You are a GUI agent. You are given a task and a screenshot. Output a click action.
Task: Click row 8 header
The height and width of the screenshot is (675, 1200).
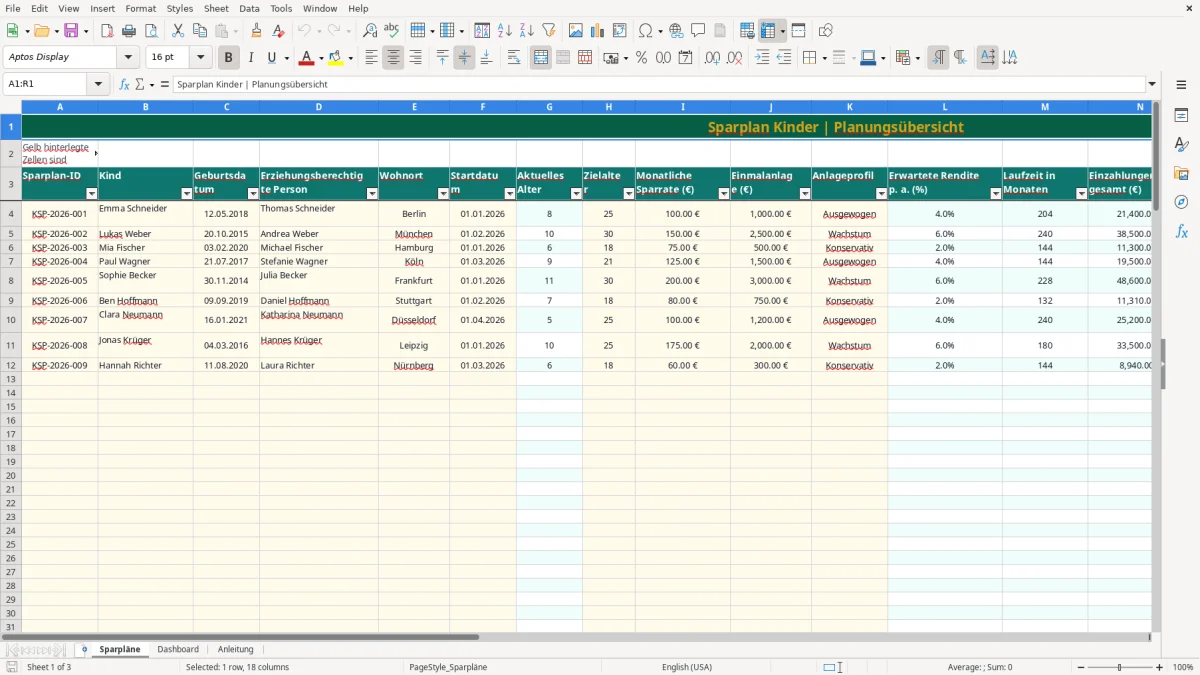pos(11,280)
